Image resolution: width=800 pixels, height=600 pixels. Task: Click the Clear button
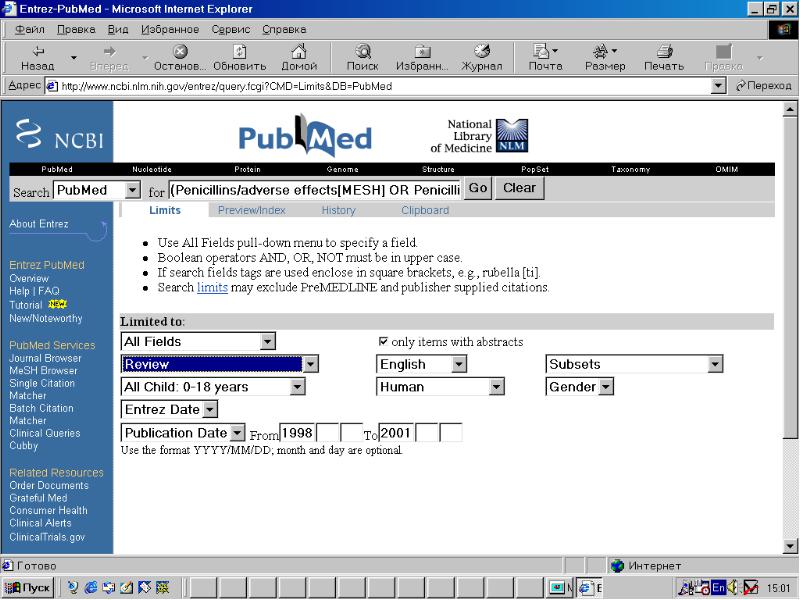[519, 188]
